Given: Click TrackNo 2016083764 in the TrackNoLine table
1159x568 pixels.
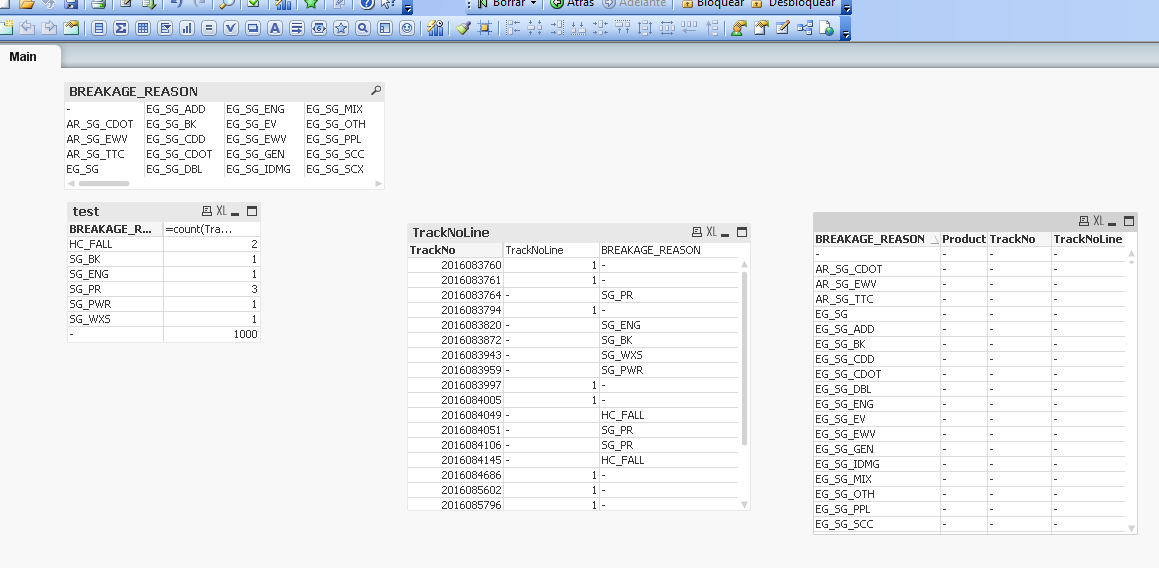Looking at the screenshot, I should pyautogui.click(x=471, y=295).
